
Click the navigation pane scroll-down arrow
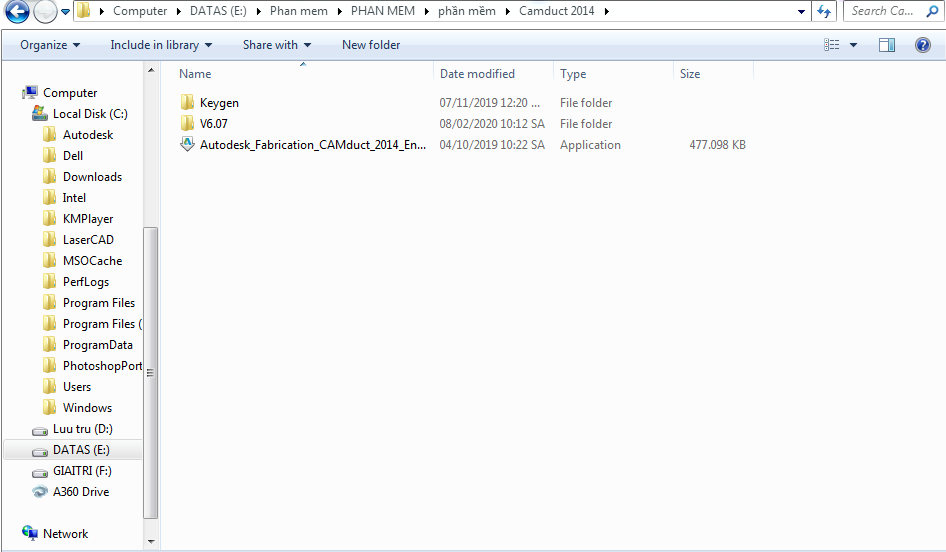click(151, 541)
